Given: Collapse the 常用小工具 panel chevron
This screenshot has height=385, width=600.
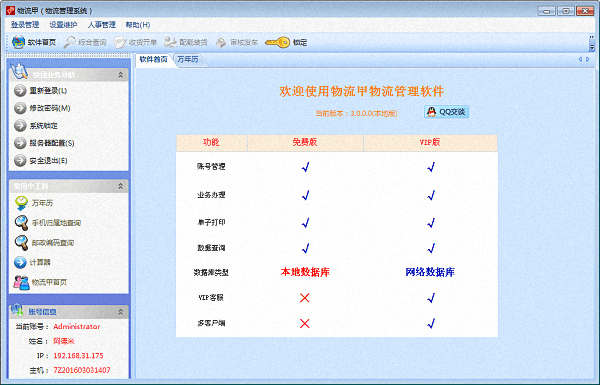Looking at the screenshot, I should point(121,186).
